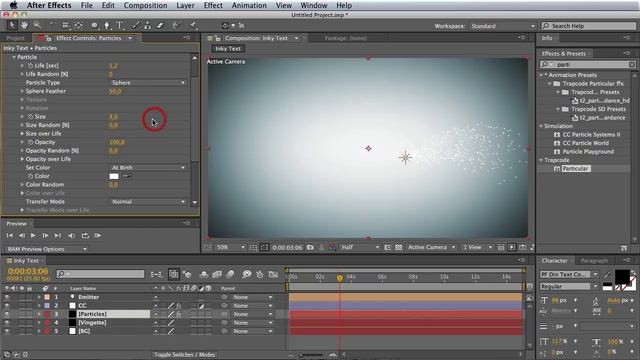This screenshot has width=640, height=360.
Task: Select the Ellipse shape tool
Action: (x=94, y=25)
